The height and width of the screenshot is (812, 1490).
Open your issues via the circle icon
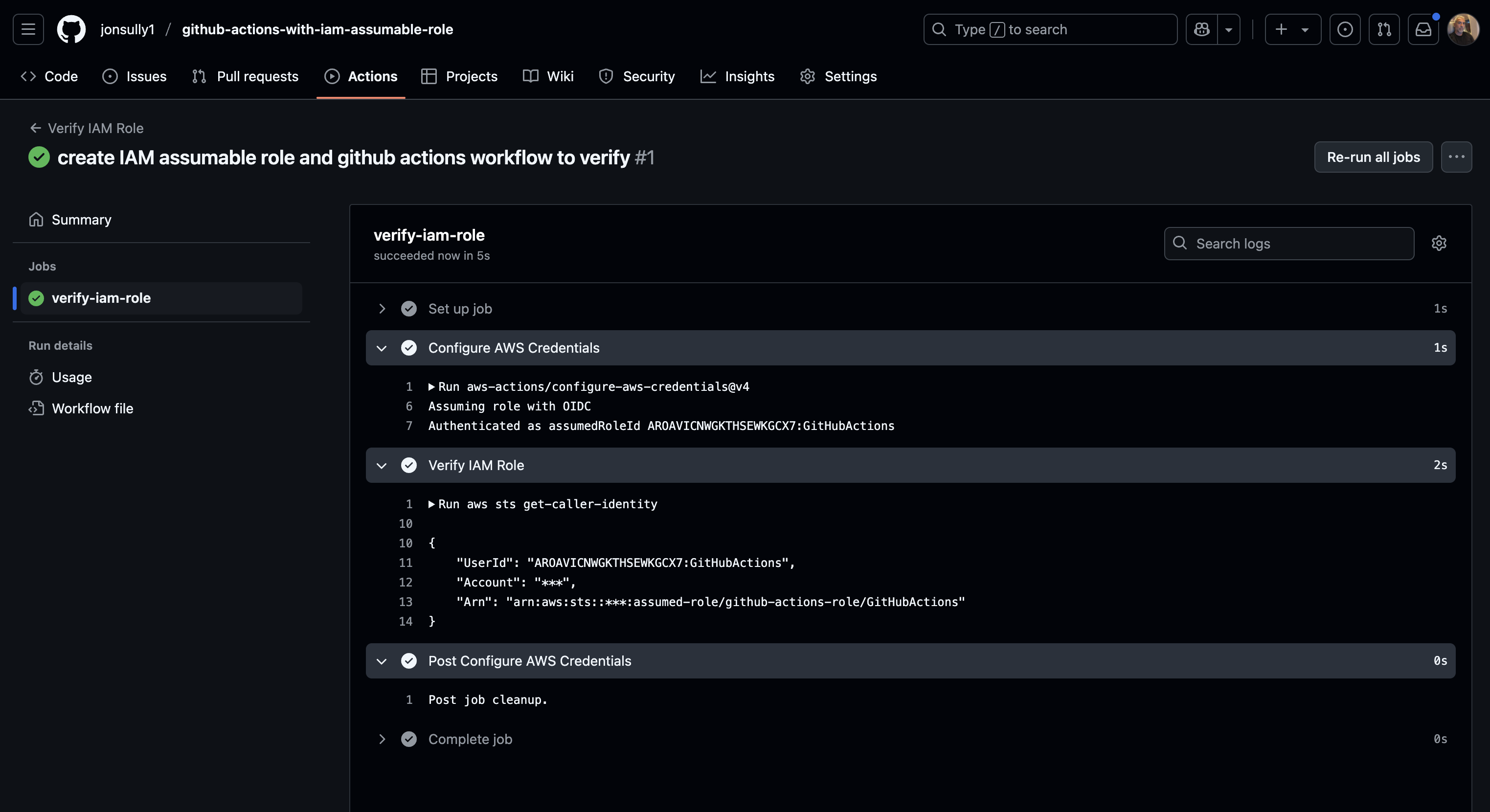(x=1345, y=29)
